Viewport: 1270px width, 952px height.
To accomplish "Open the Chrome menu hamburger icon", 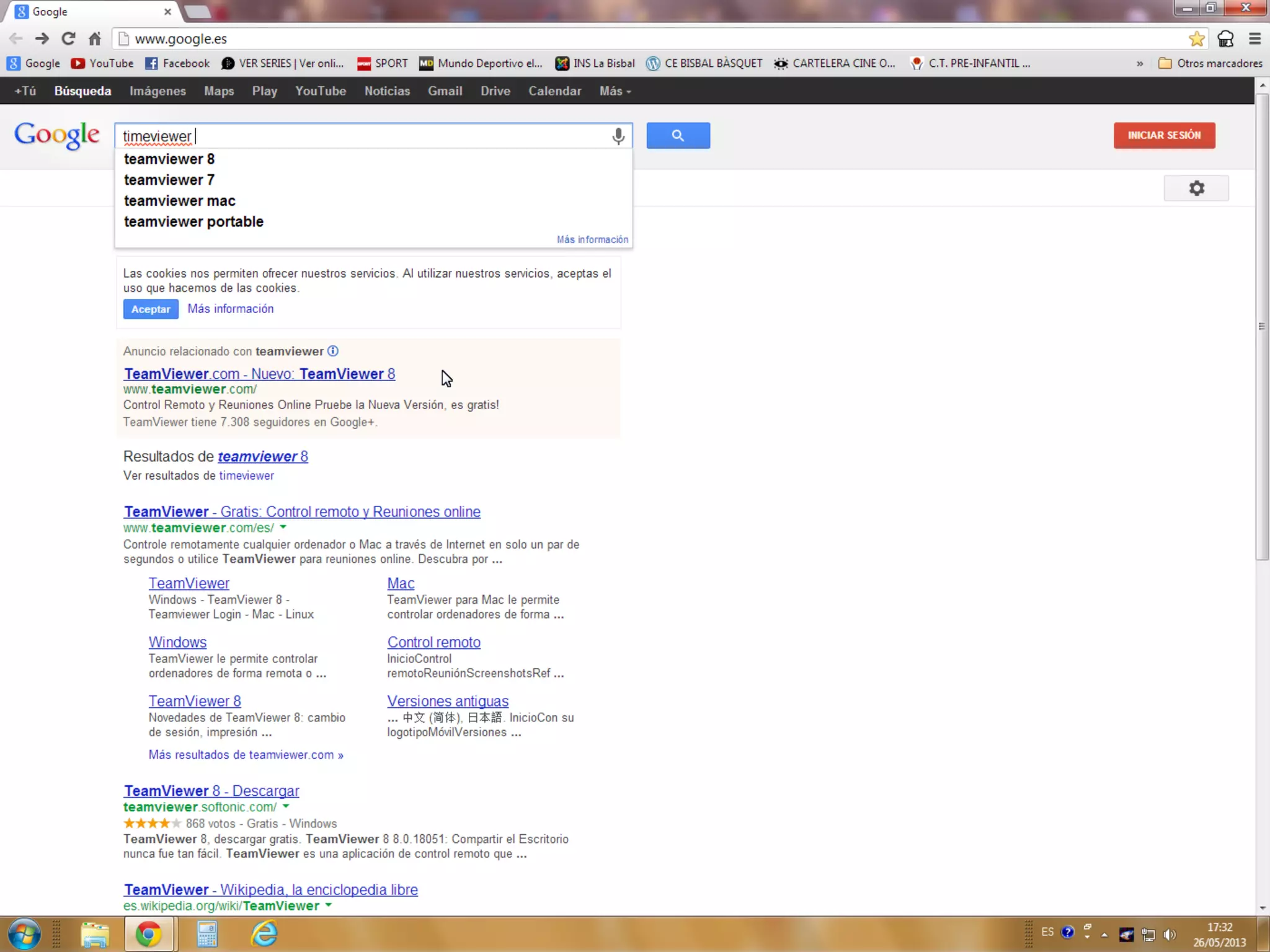I will tap(1254, 39).
